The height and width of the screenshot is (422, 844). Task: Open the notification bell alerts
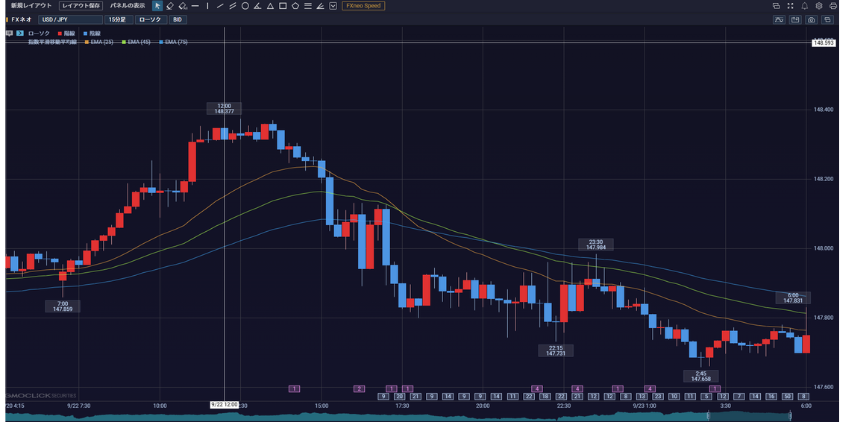click(804, 6)
